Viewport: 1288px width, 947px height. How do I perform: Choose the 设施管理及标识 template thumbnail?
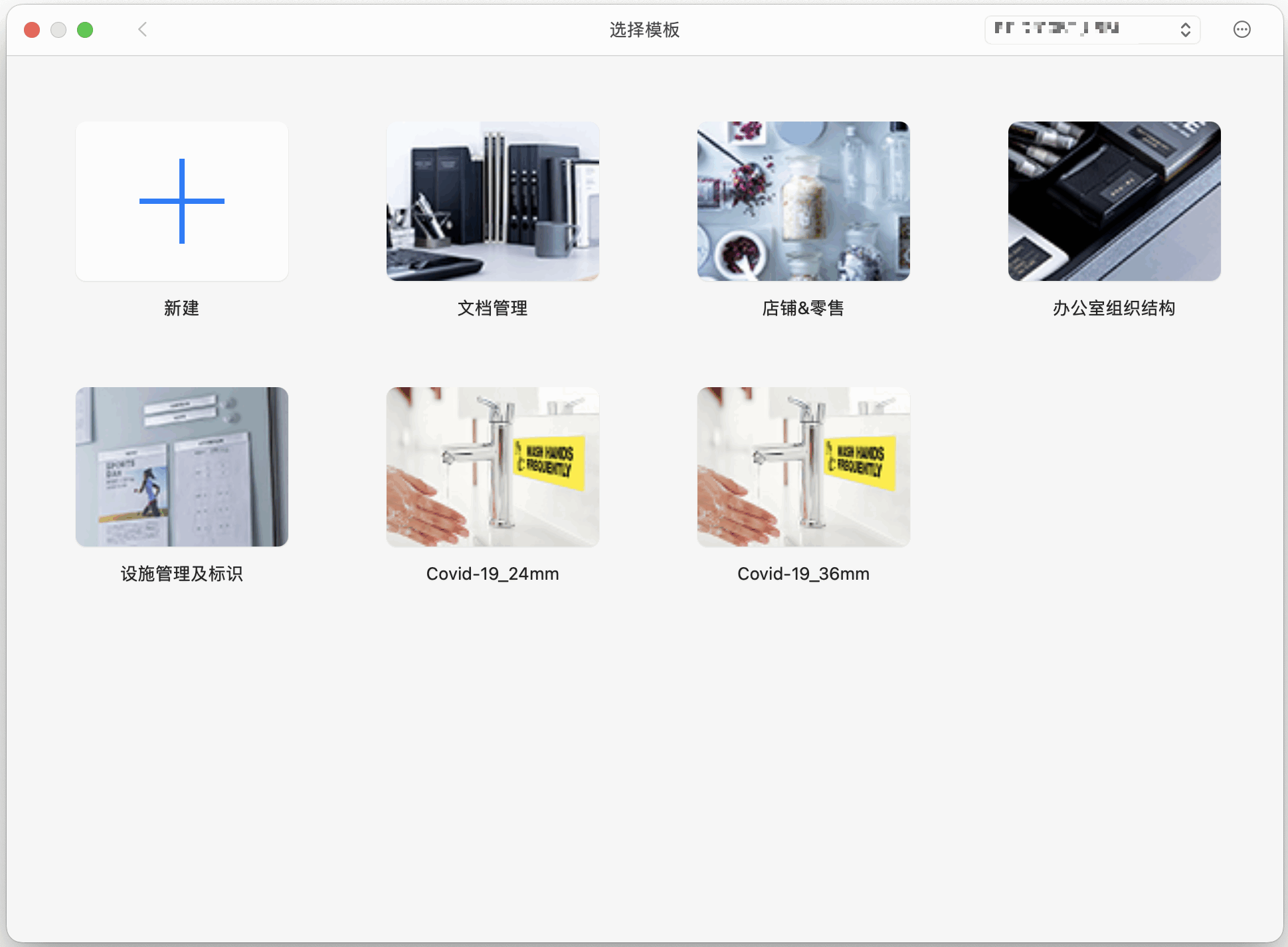(181, 467)
